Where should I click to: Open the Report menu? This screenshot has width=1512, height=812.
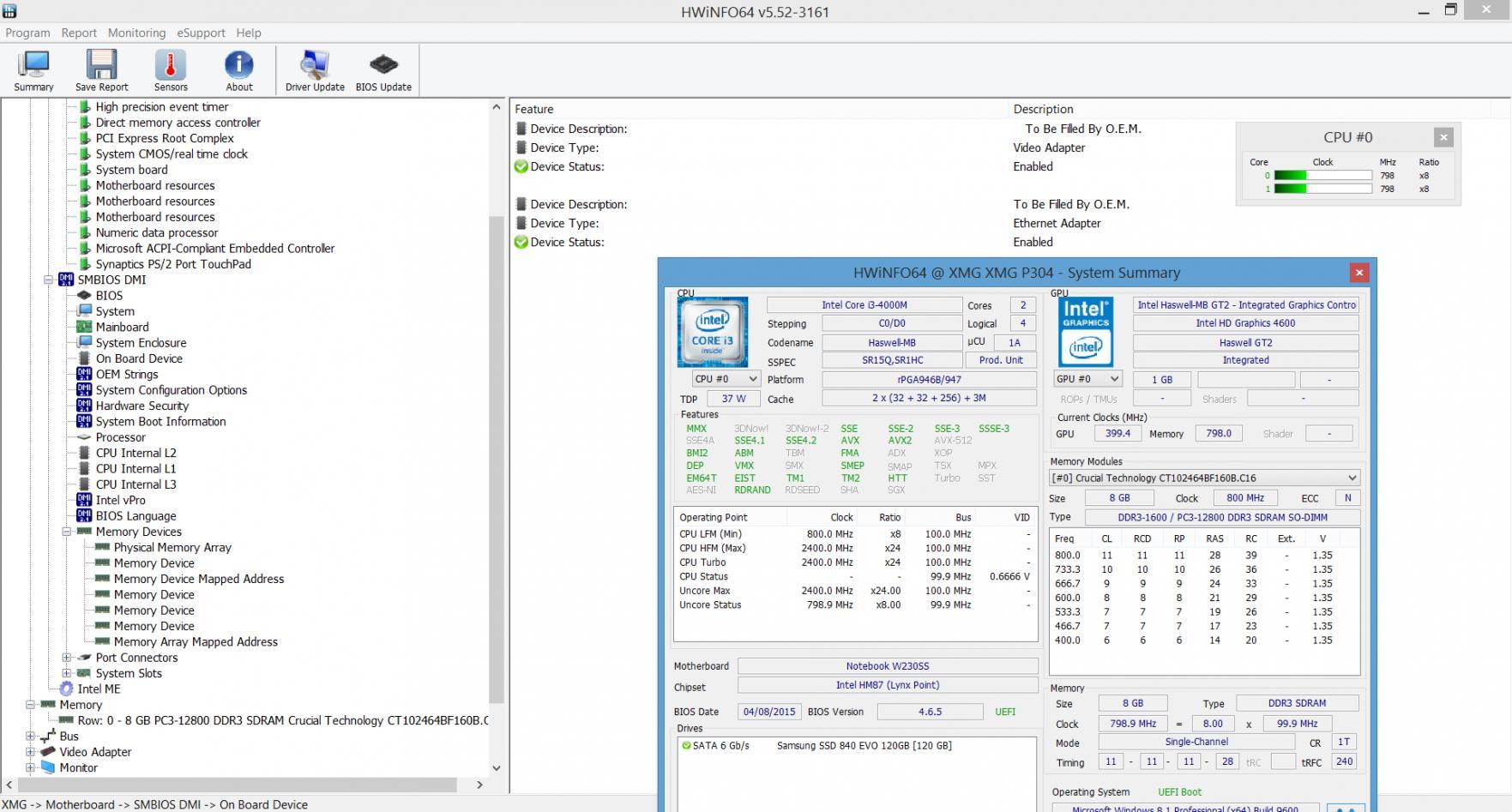click(79, 33)
